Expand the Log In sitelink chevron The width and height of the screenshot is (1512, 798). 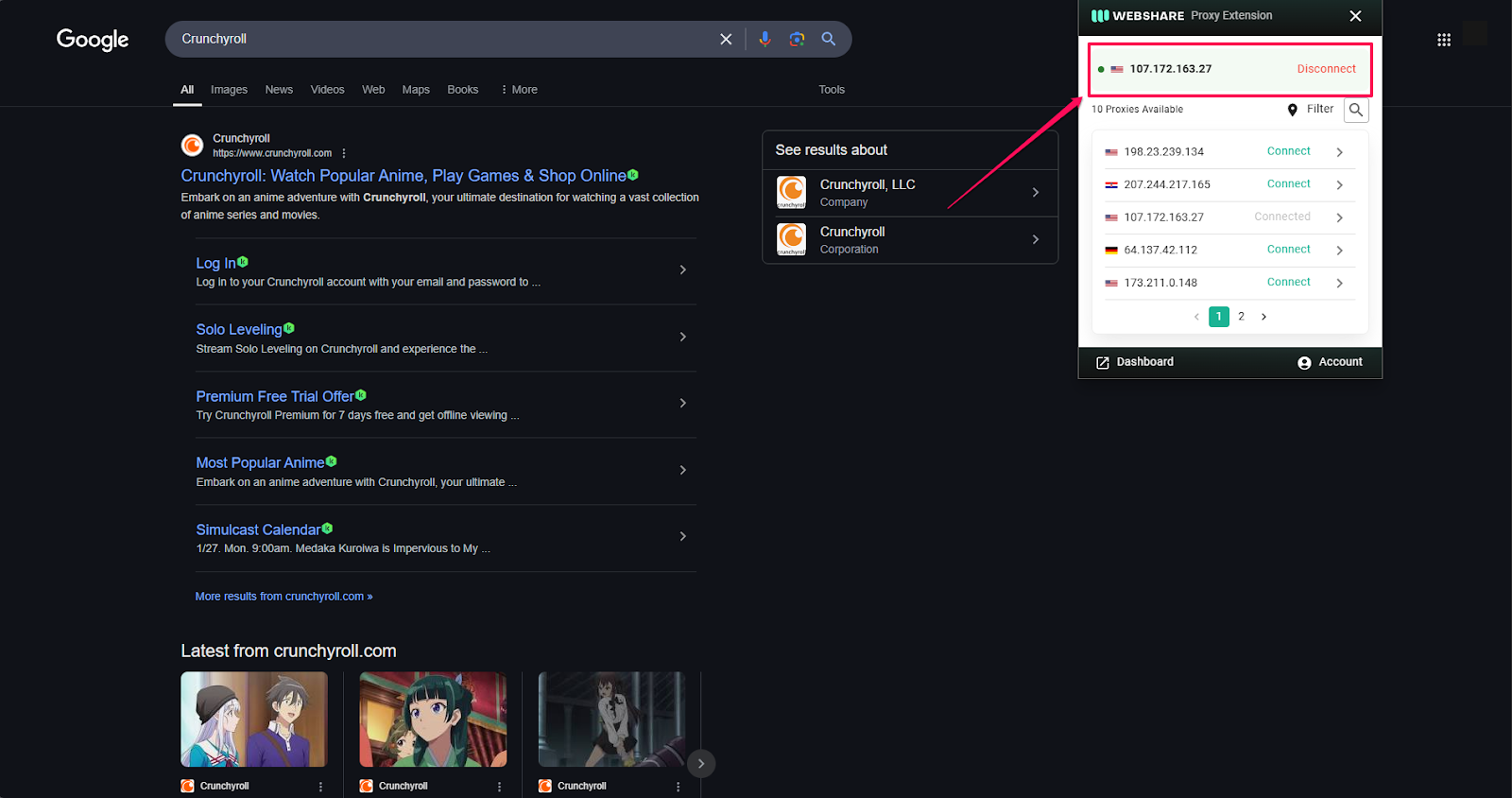pos(683,270)
